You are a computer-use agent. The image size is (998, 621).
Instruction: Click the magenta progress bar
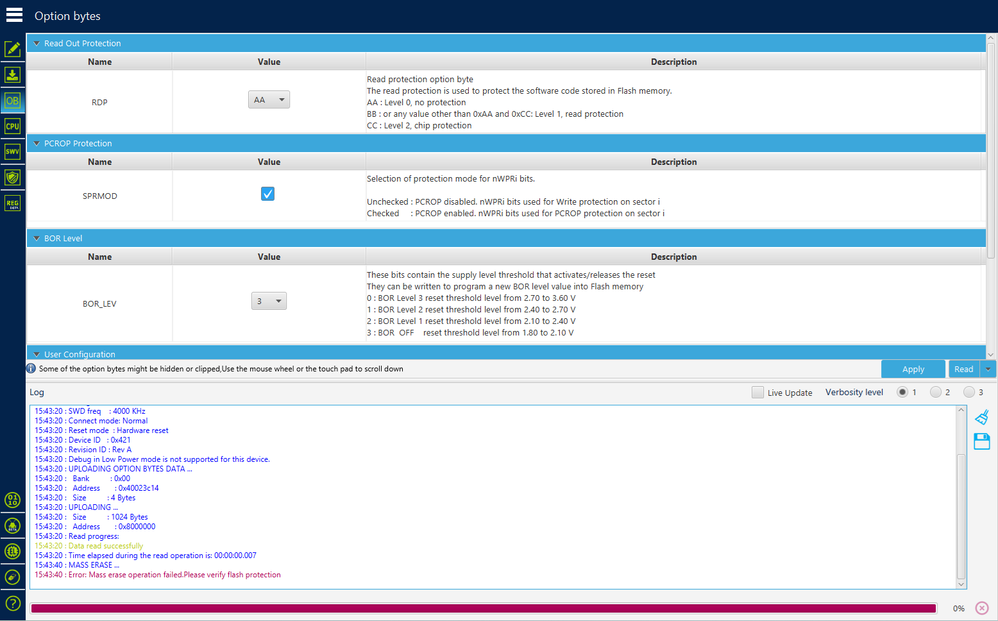point(483,608)
